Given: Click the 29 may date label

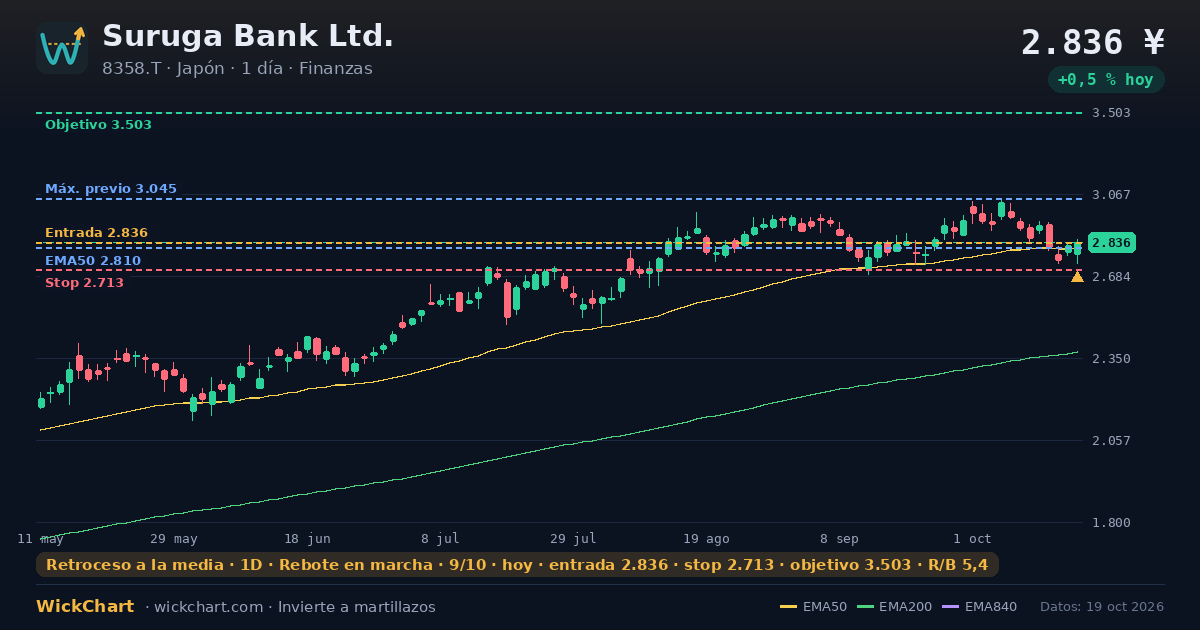Looking at the screenshot, I should (x=175, y=539).
